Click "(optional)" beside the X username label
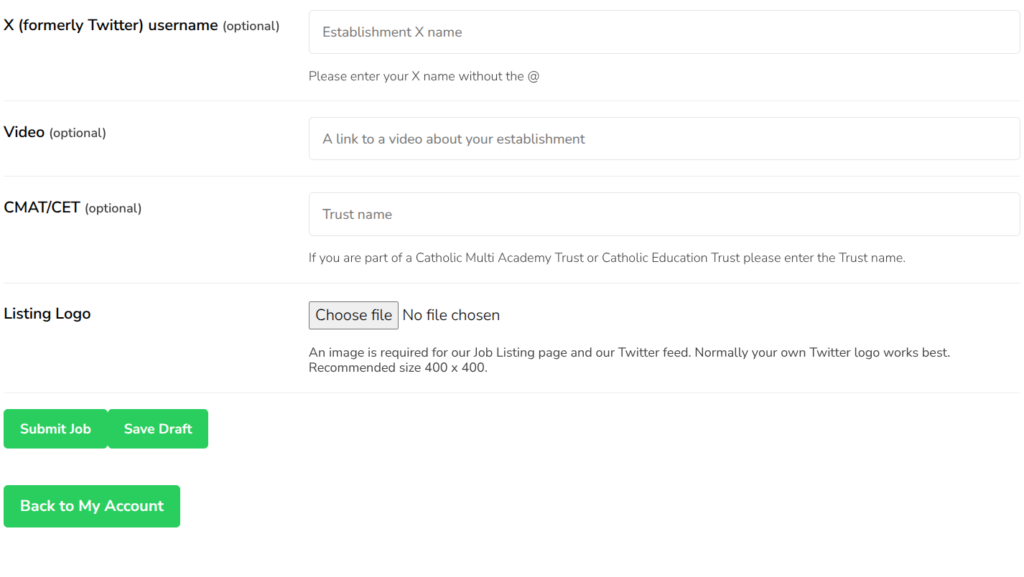 [251, 26]
